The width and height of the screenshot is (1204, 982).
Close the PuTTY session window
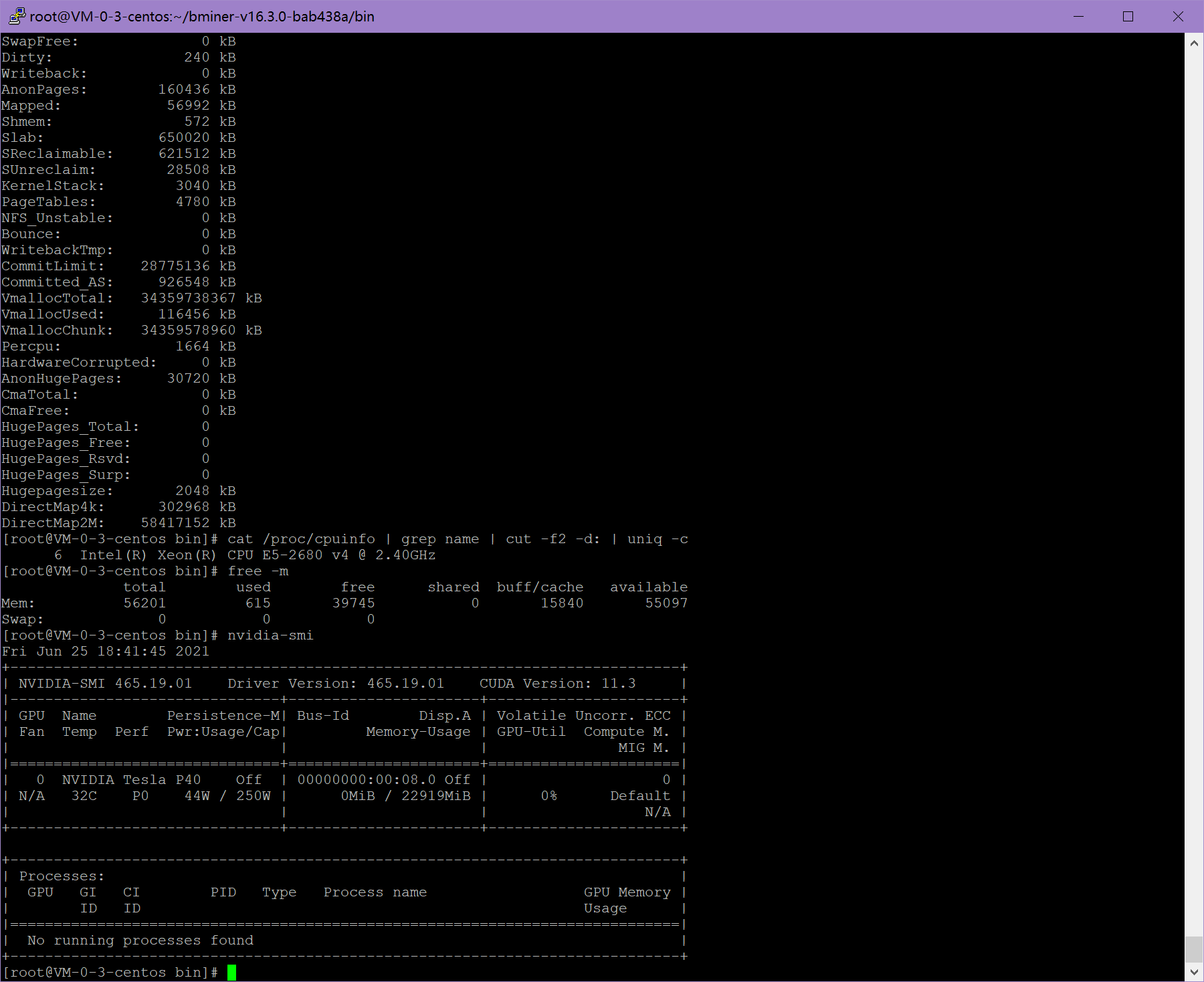[x=1178, y=16]
